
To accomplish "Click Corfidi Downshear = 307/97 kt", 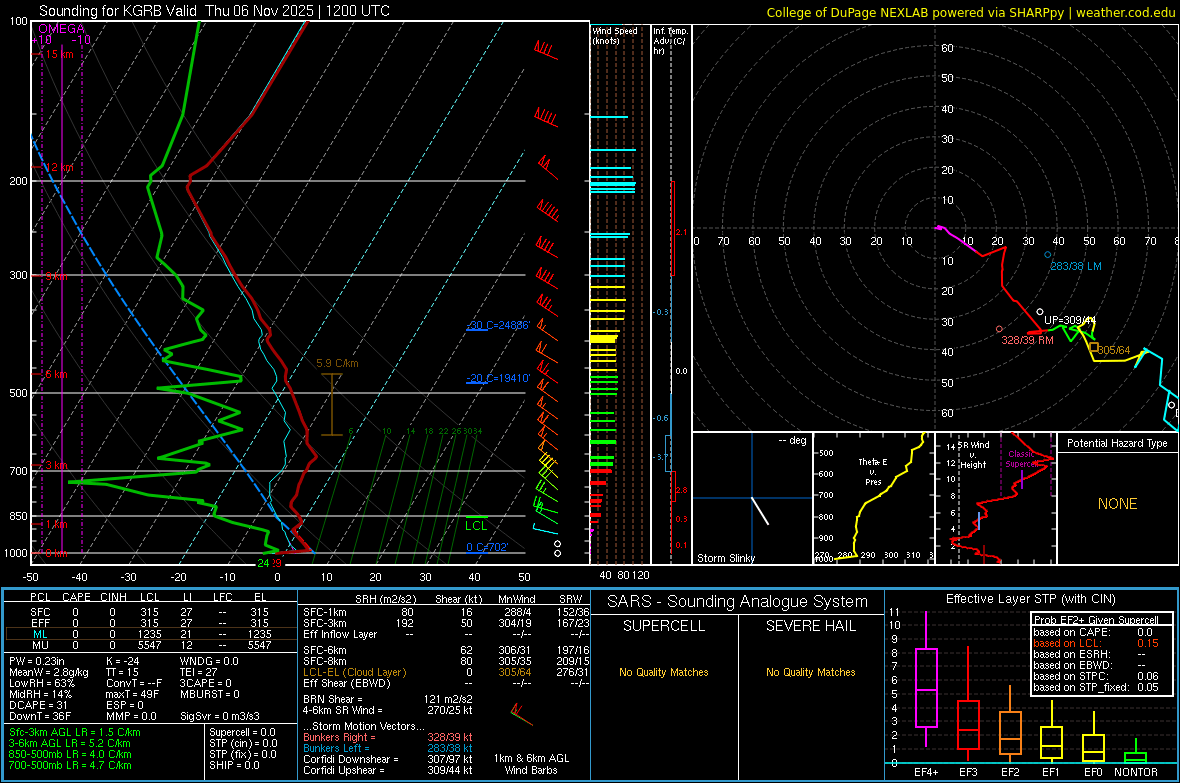I will pos(388,759).
